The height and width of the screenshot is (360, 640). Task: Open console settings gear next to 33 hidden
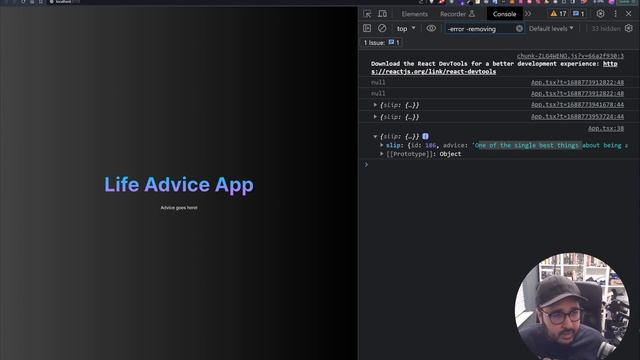629,29
